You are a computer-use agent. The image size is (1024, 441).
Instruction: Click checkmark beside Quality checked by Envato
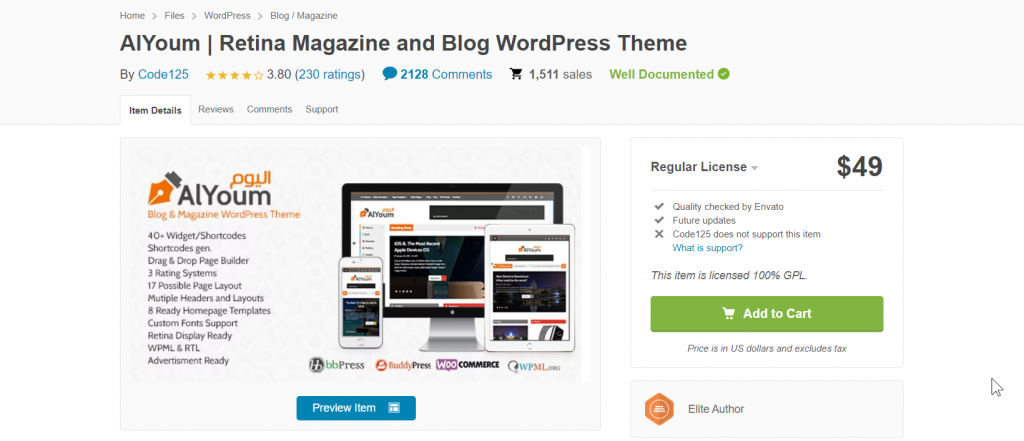click(659, 206)
